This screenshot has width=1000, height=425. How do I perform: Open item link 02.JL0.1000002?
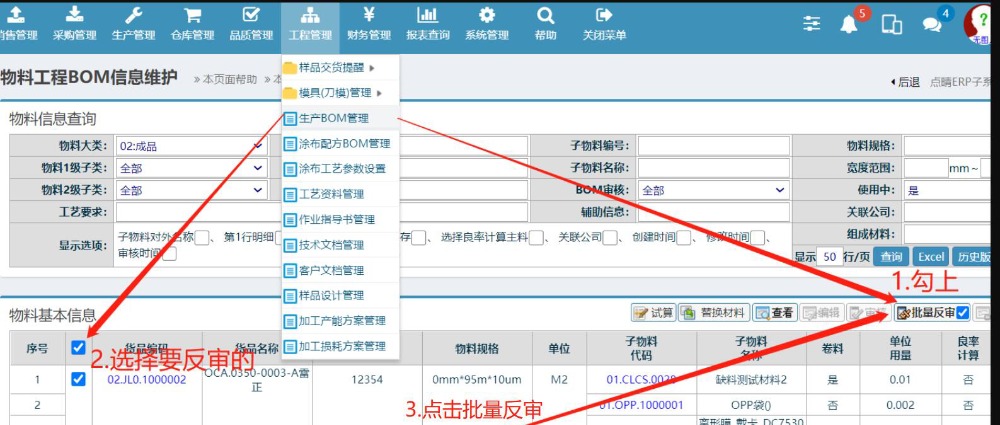pyautogui.click(x=146, y=380)
